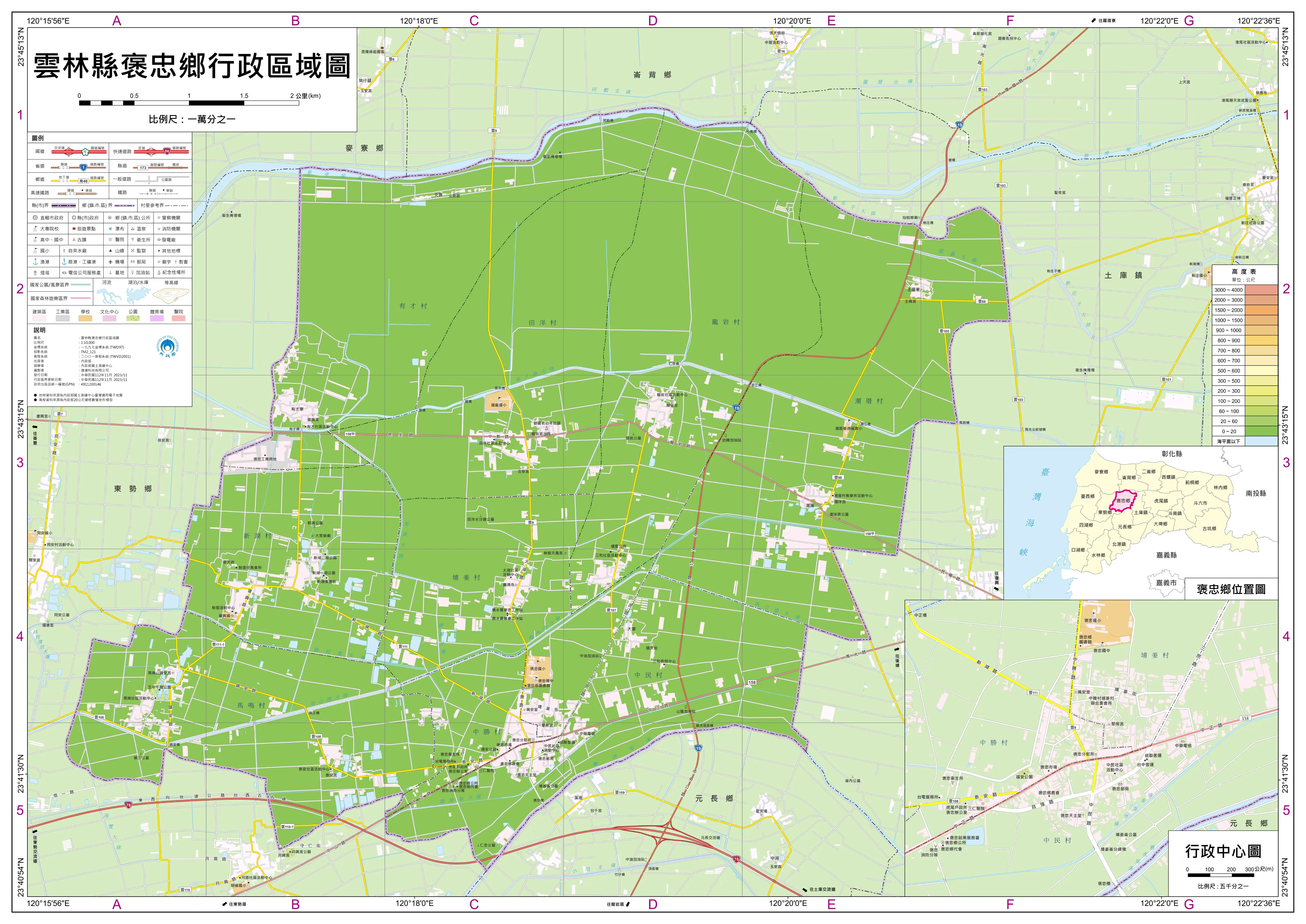
Task: Click the 建築區 pink land-use swatch
Action: [39, 318]
